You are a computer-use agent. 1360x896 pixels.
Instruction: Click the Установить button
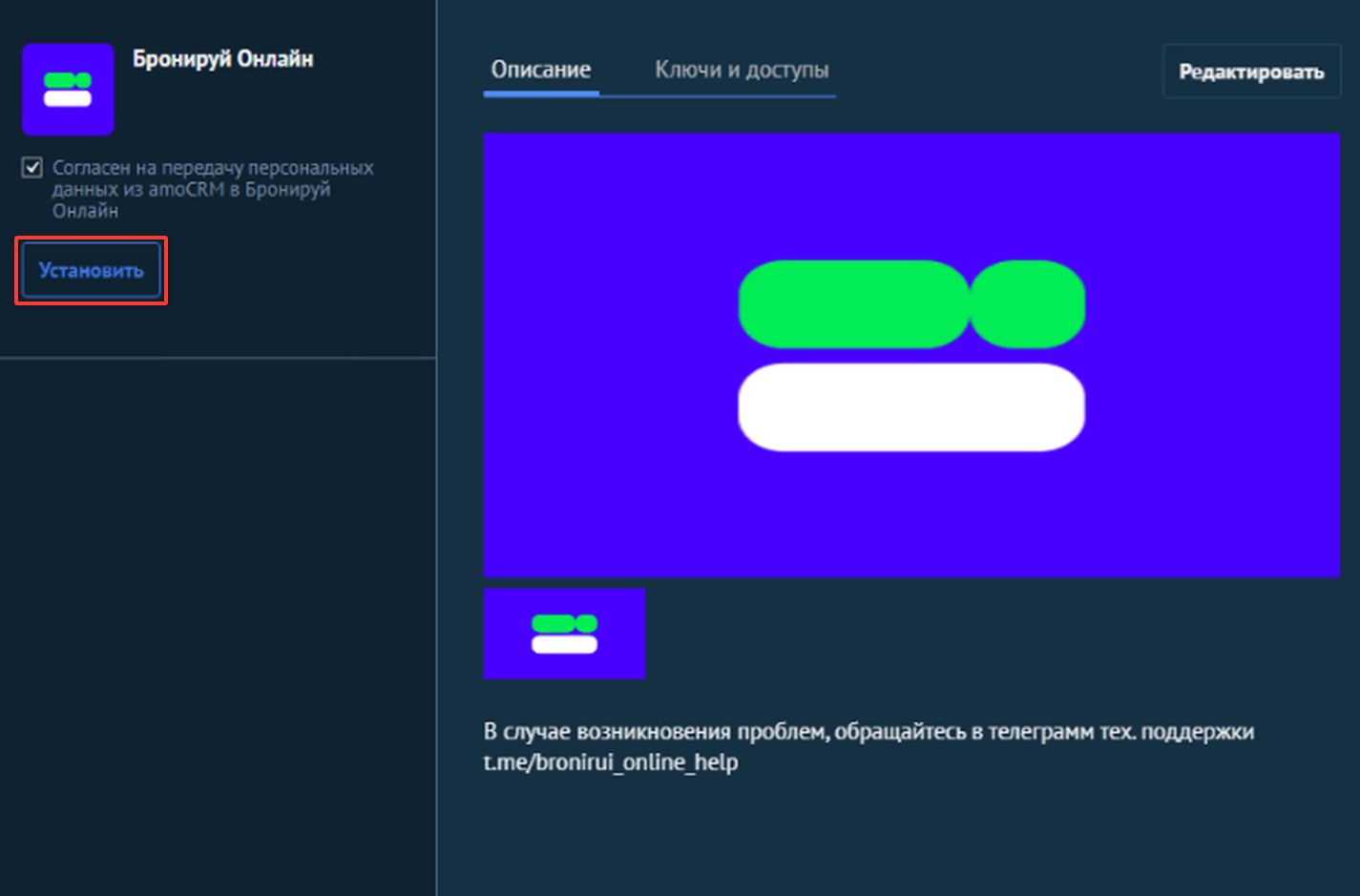pos(91,271)
